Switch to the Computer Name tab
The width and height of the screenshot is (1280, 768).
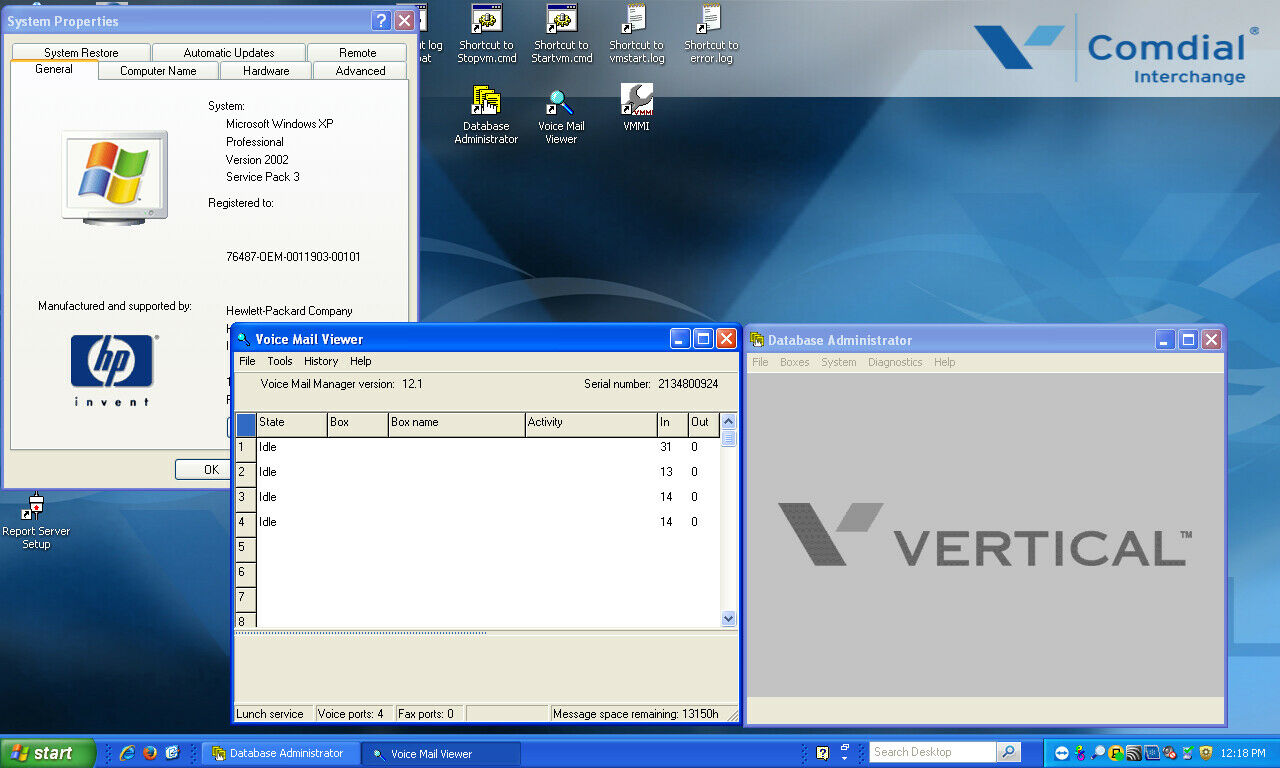point(158,71)
